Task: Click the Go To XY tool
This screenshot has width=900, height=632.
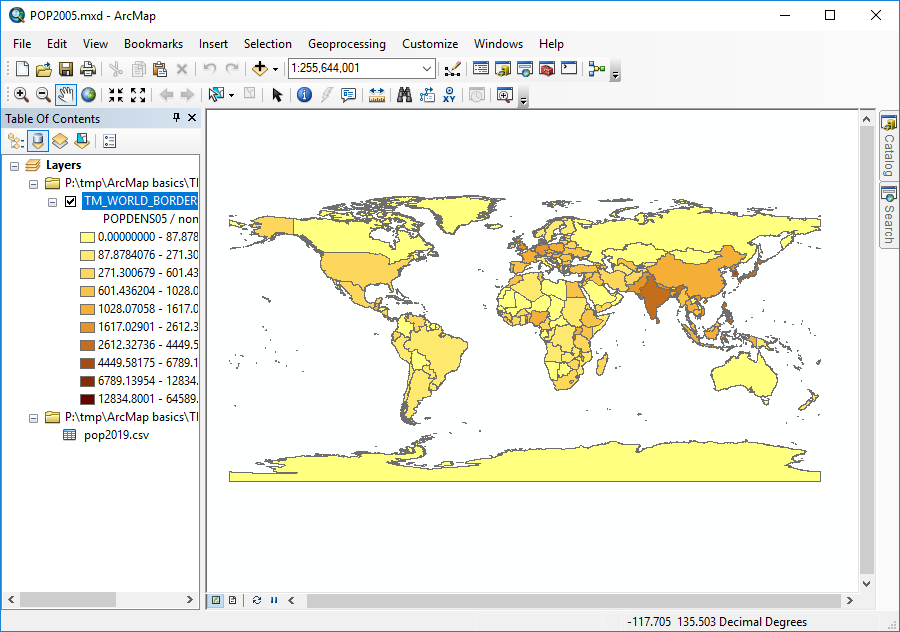Action: point(451,94)
